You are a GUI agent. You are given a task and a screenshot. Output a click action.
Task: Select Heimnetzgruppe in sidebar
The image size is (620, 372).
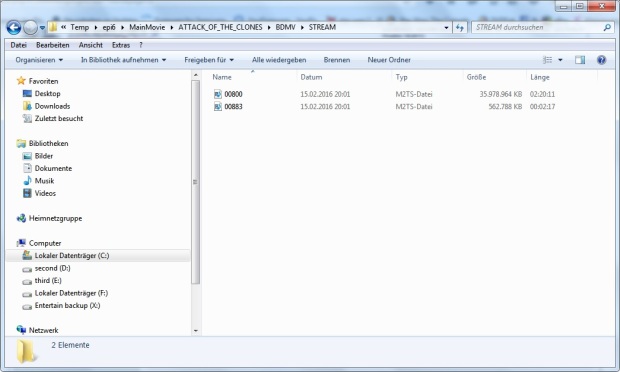coord(55,218)
